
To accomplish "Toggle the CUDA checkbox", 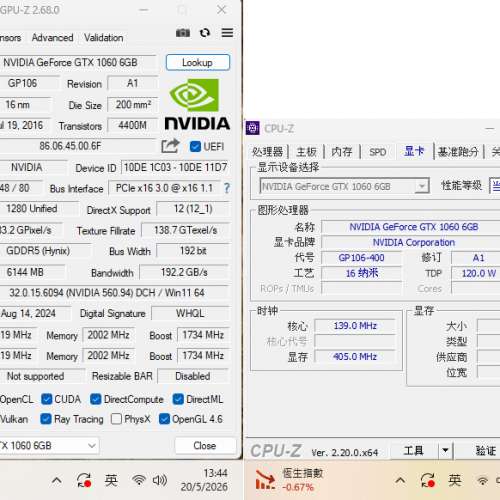I will [x=46, y=399].
